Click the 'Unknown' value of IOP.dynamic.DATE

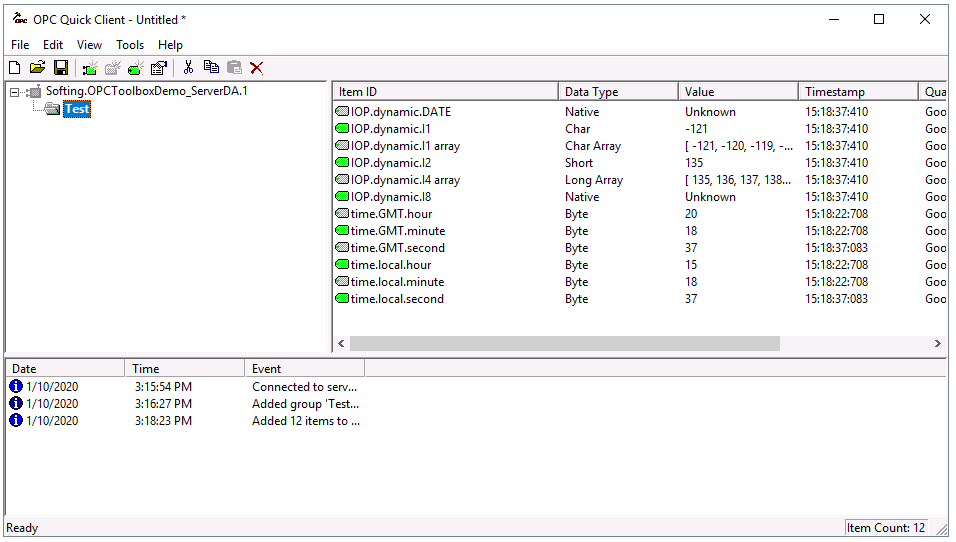710,112
